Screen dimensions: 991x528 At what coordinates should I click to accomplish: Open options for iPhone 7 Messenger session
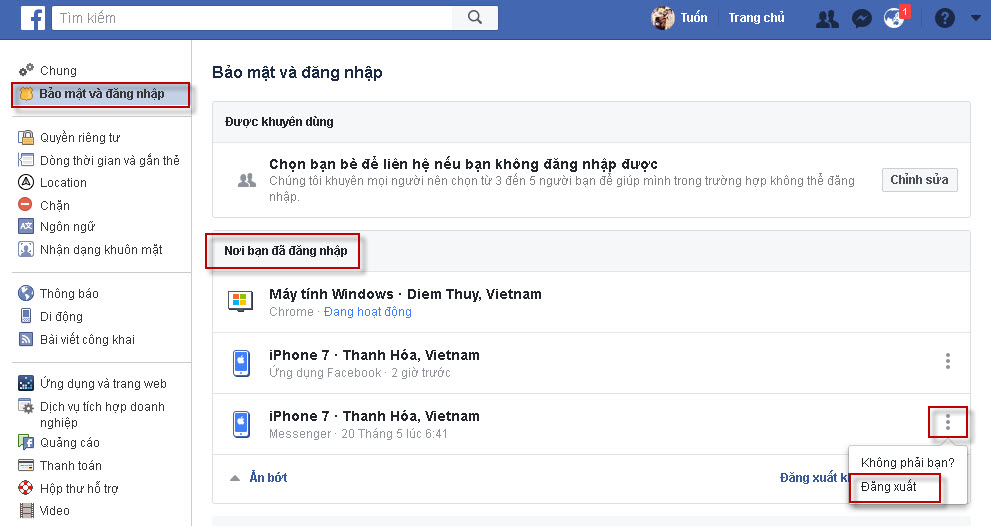[x=947, y=422]
